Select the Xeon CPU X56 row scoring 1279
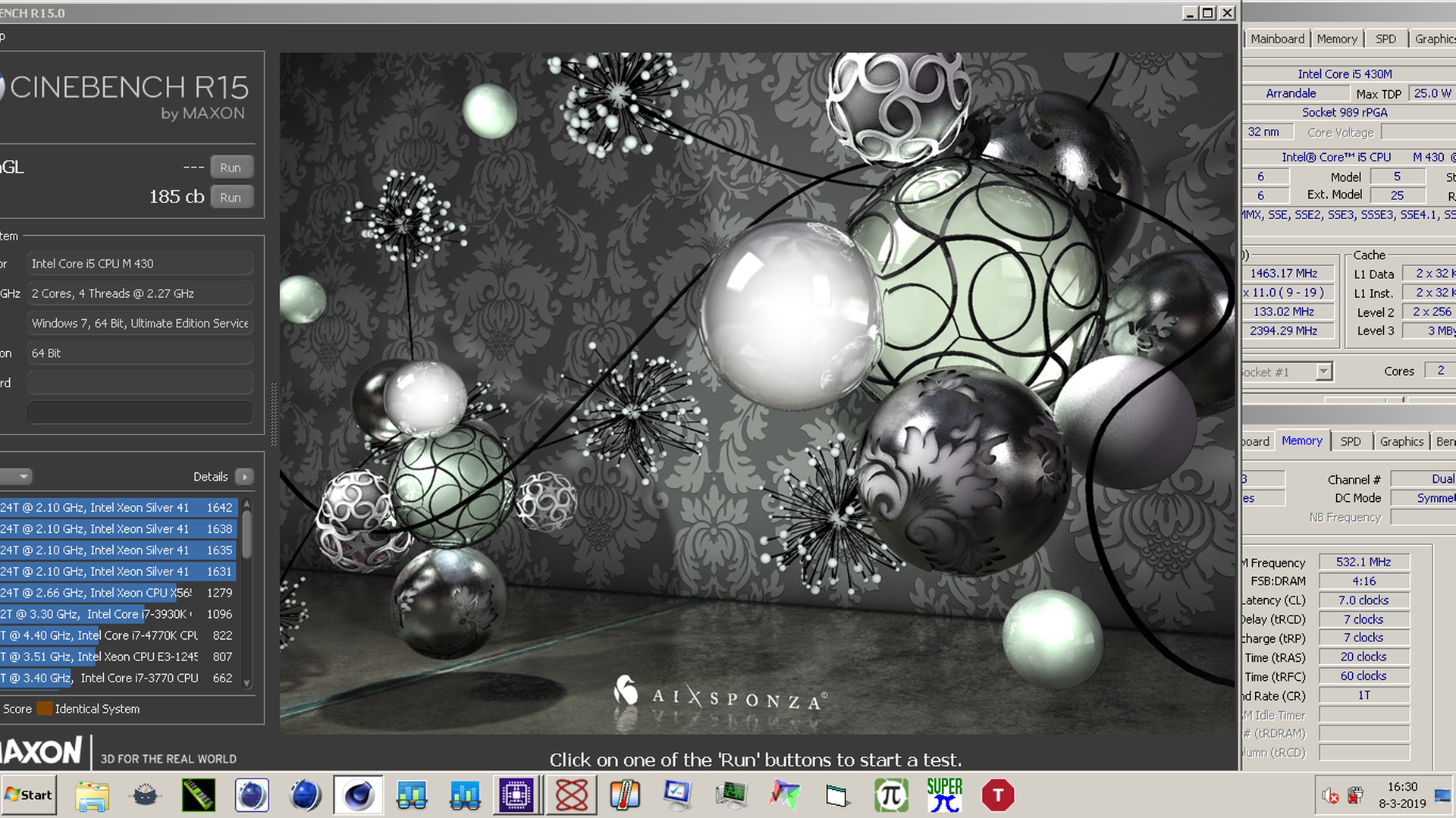1456x818 pixels. click(119, 593)
